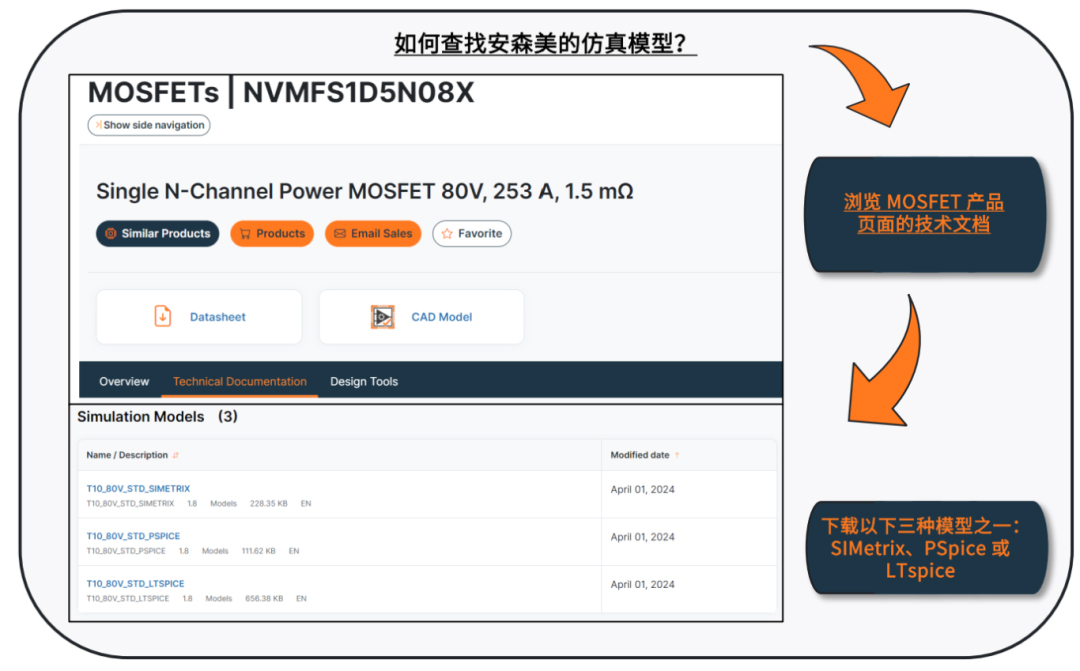1080x671 pixels.
Task: Click April 01, 2024 in PSPICE row
Action: click(x=643, y=537)
